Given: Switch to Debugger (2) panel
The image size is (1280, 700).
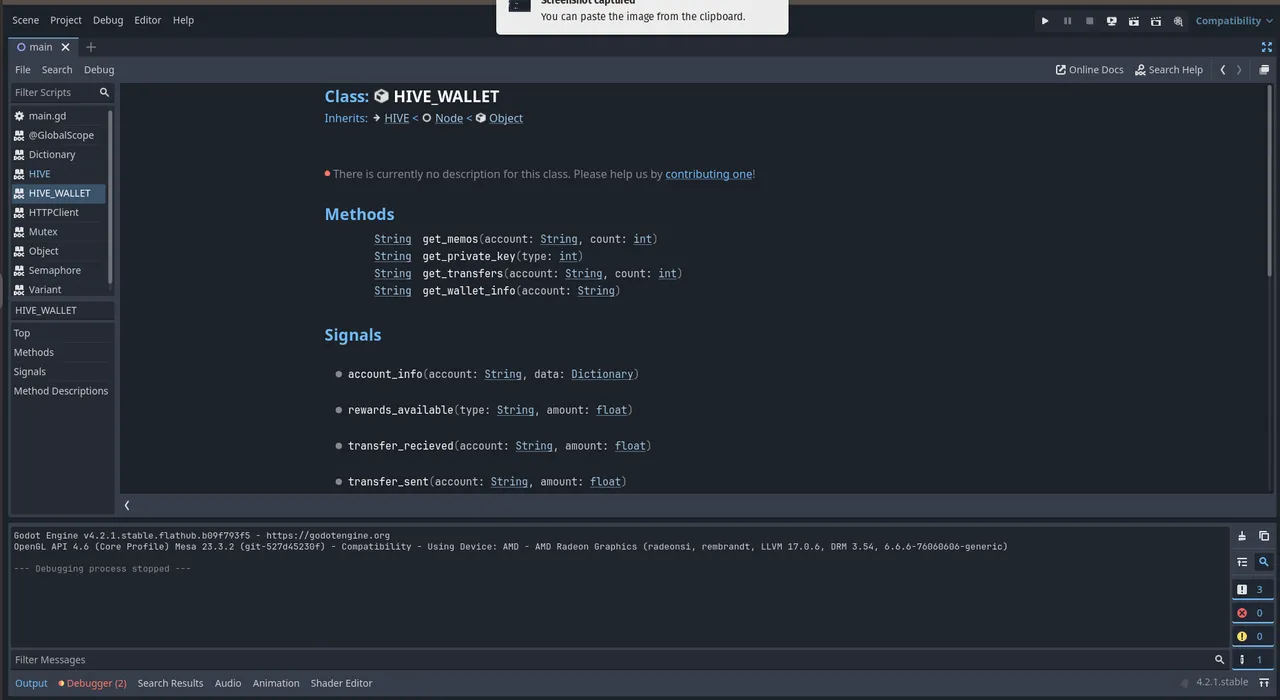Looking at the screenshot, I should (x=92, y=684).
